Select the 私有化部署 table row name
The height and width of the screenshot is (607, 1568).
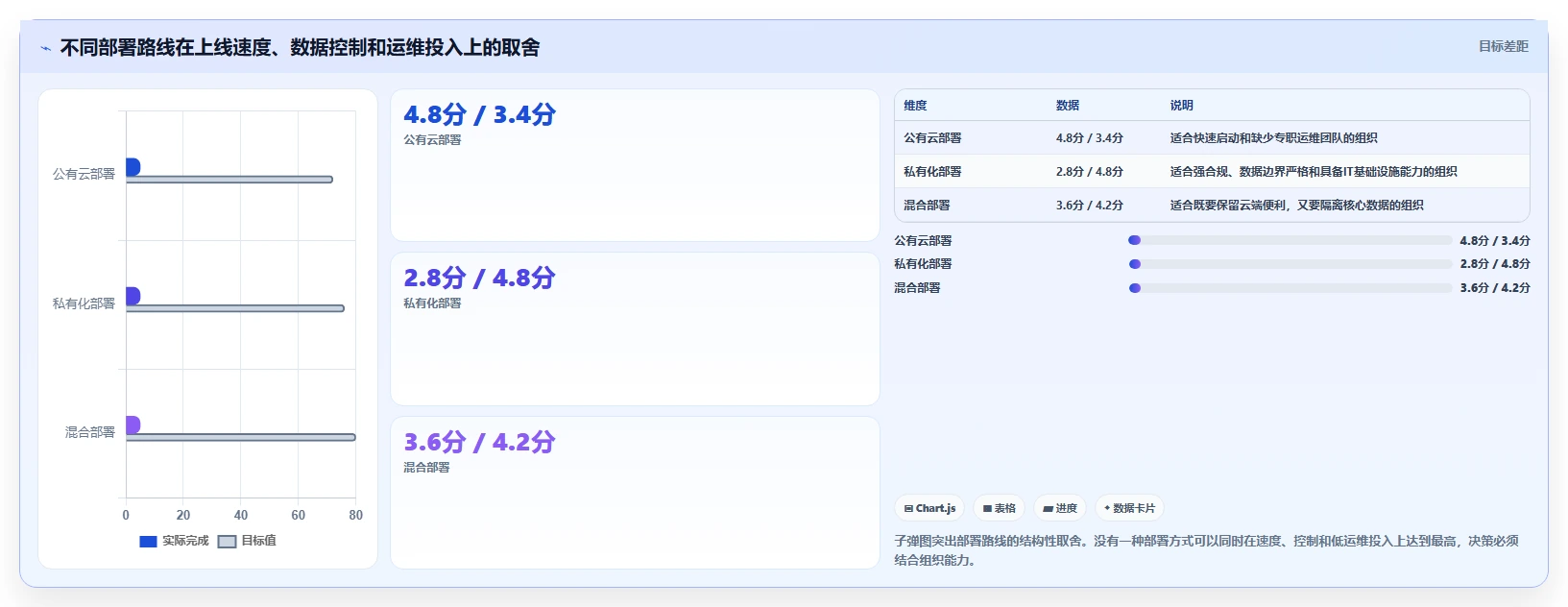point(932,172)
